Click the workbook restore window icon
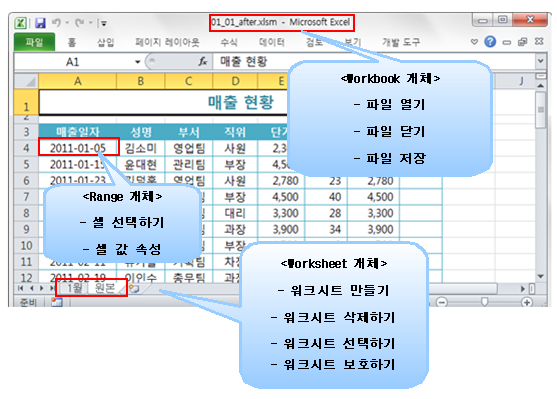The width and height of the screenshot is (557, 399). click(523, 42)
